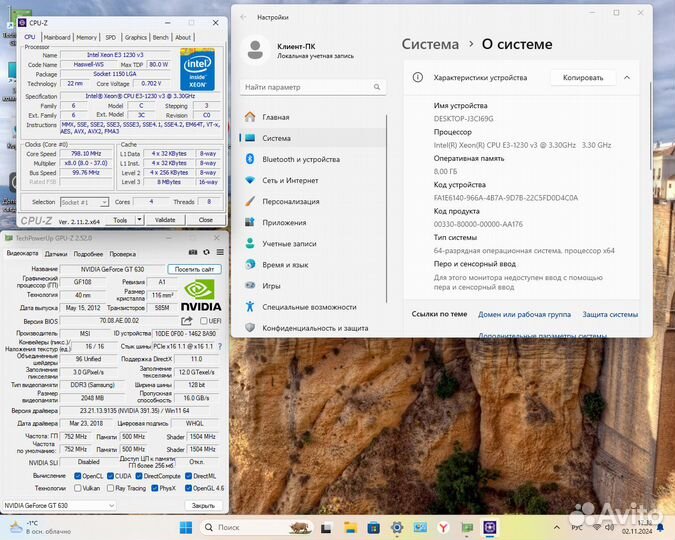Click the BIOS export share icon in GPU-Z
Screen dimensions: 675x540
click(x=186, y=321)
